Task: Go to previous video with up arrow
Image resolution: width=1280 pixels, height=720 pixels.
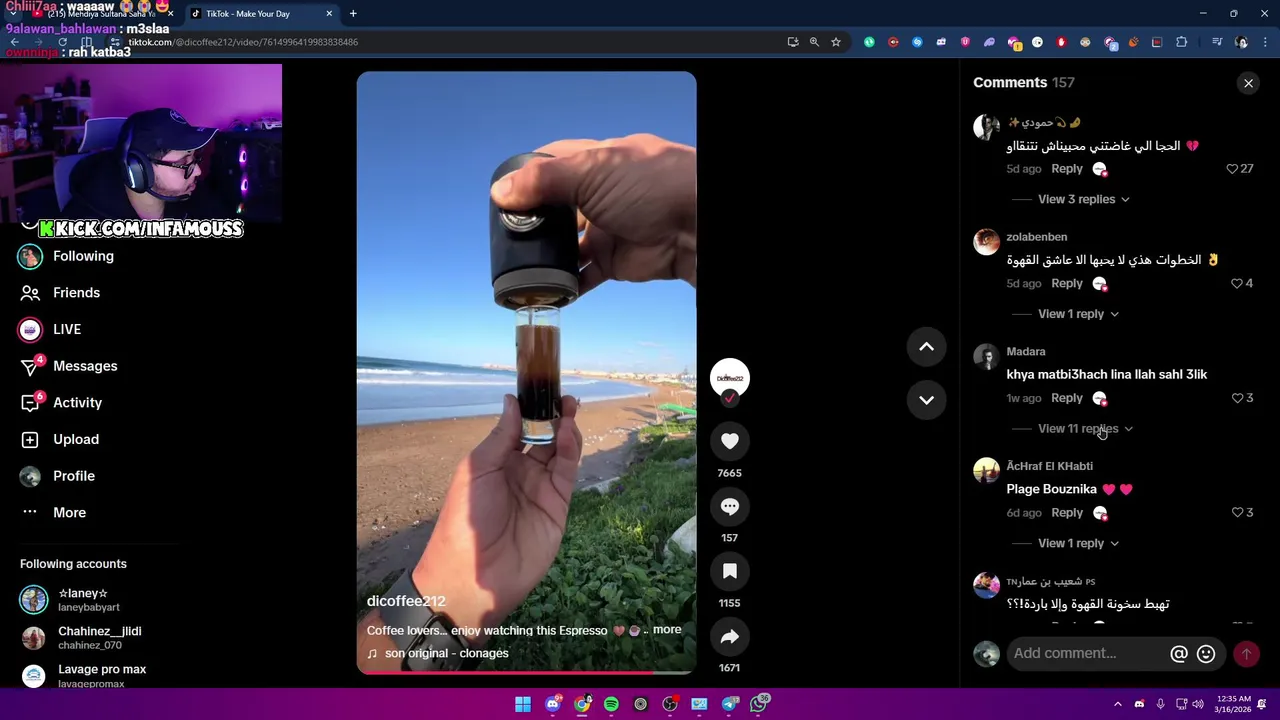Action: tap(926, 347)
